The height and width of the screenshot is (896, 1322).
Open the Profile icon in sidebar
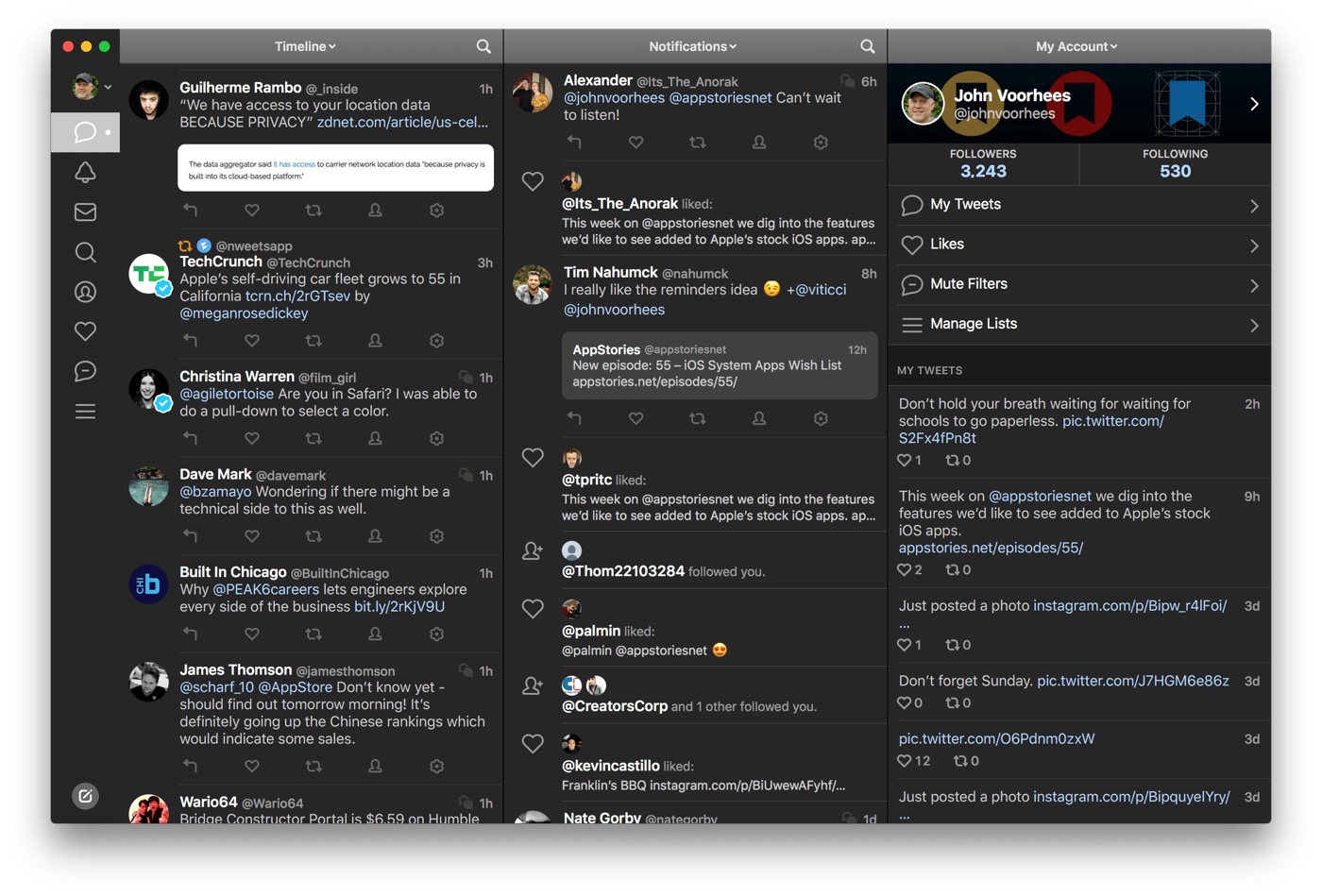(85, 292)
